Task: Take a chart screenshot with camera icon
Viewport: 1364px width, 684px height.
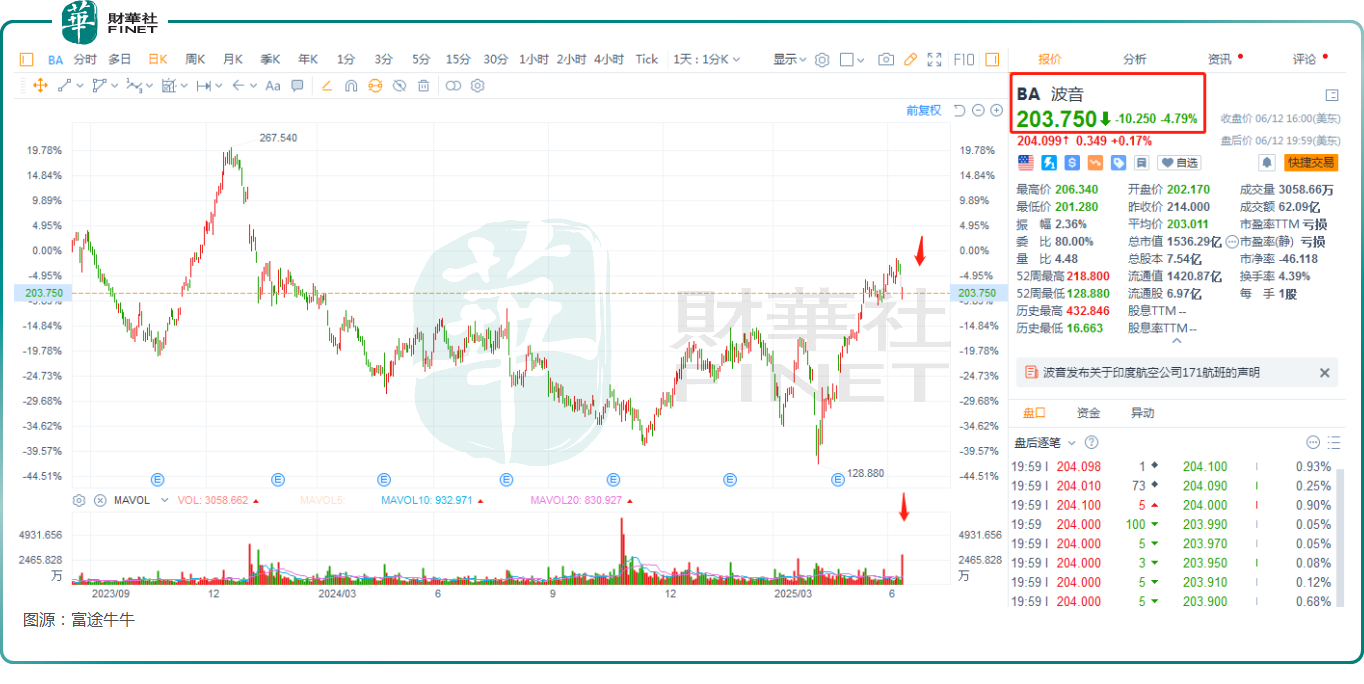Action: pyautogui.click(x=886, y=60)
